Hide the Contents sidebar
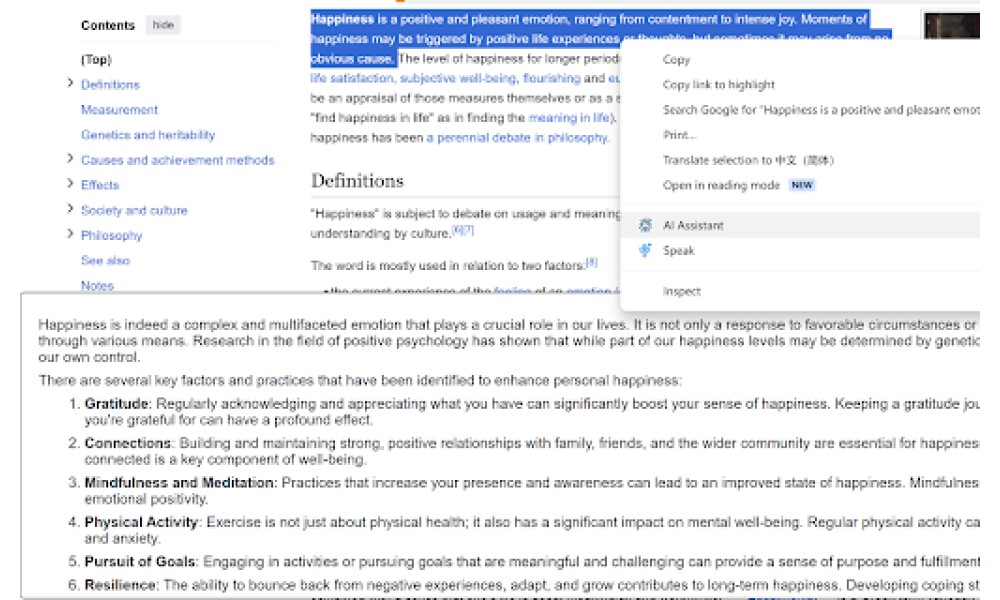This screenshot has height=600, width=1000. click(x=163, y=25)
